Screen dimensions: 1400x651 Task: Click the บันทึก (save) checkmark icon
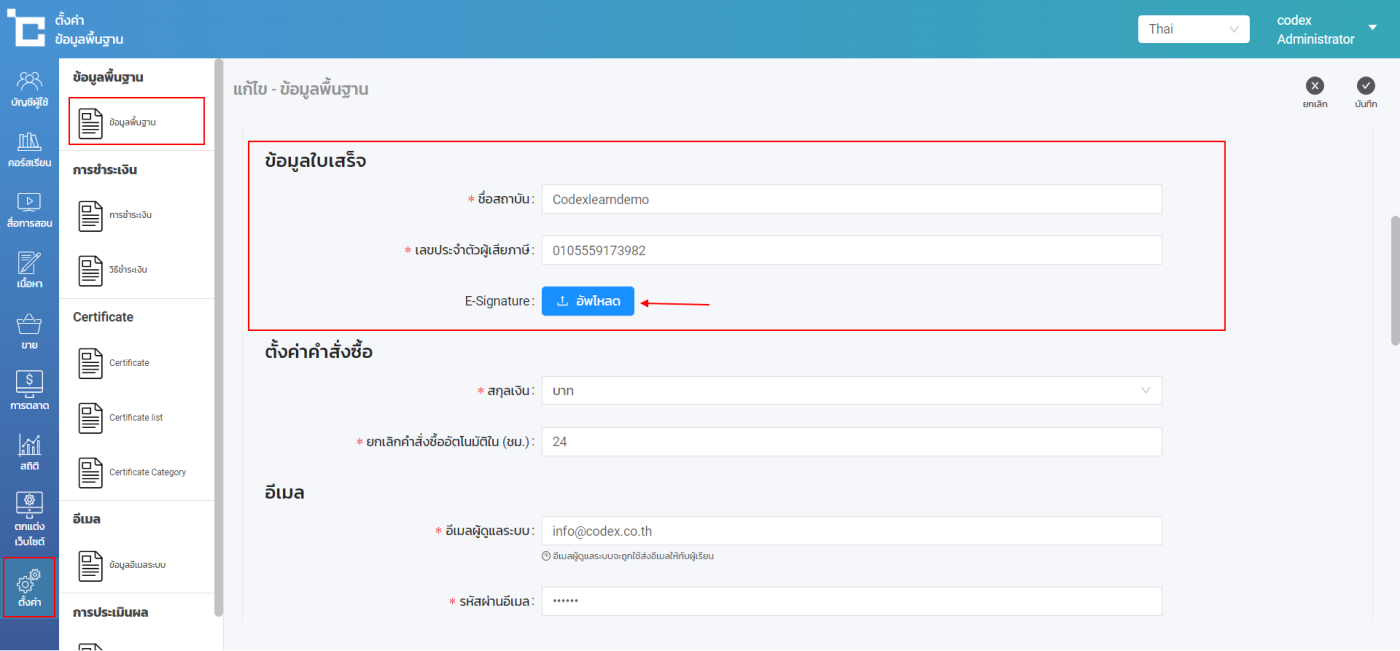pyautogui.click(x=1366, y=87)
